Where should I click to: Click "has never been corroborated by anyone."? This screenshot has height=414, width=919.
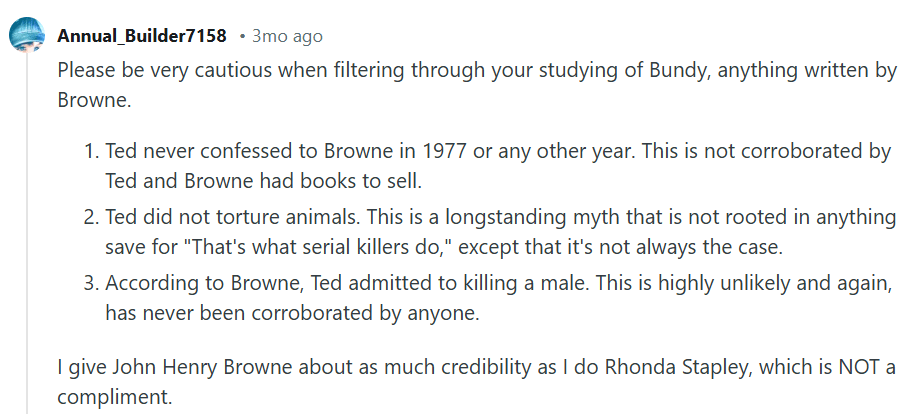(x=293, y=312)
